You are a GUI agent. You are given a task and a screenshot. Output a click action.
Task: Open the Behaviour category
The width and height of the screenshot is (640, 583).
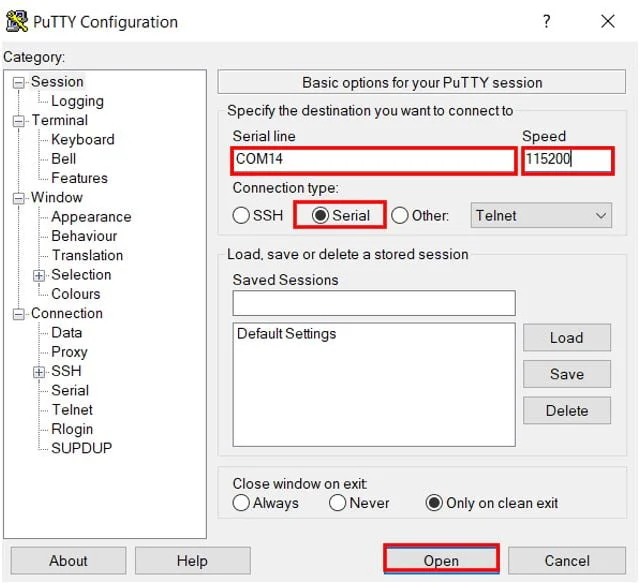(x=84, y=236)
